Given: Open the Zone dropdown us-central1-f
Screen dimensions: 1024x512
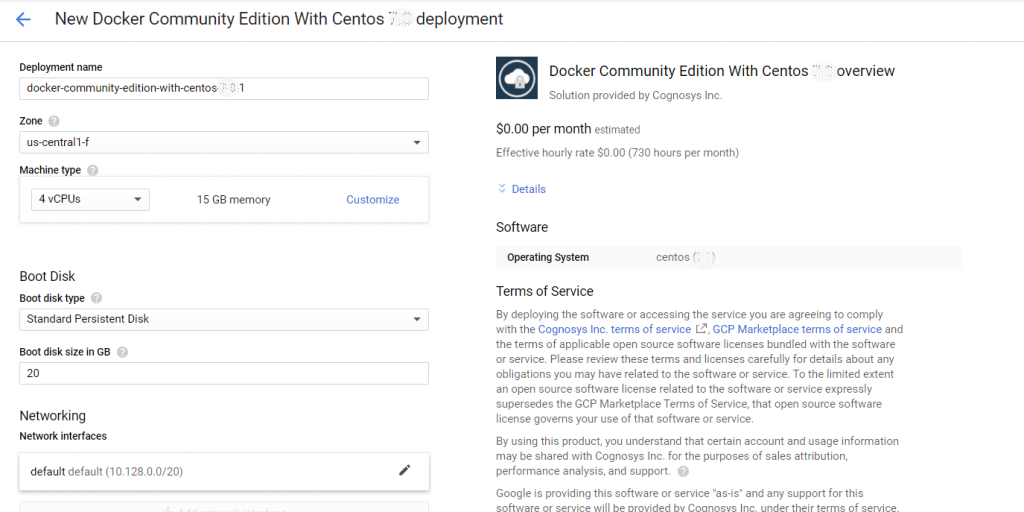Looking at the screenshot, I should pos(224,143).
